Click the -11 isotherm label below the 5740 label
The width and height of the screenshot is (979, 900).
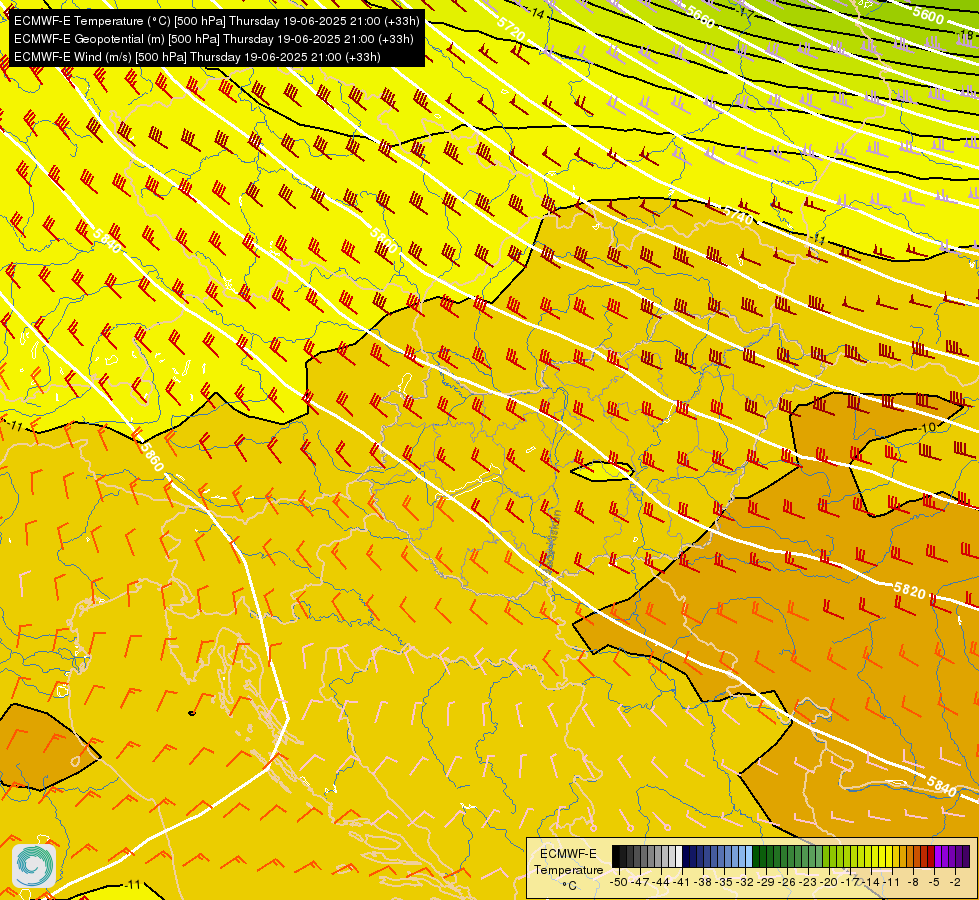pos(817,240)
